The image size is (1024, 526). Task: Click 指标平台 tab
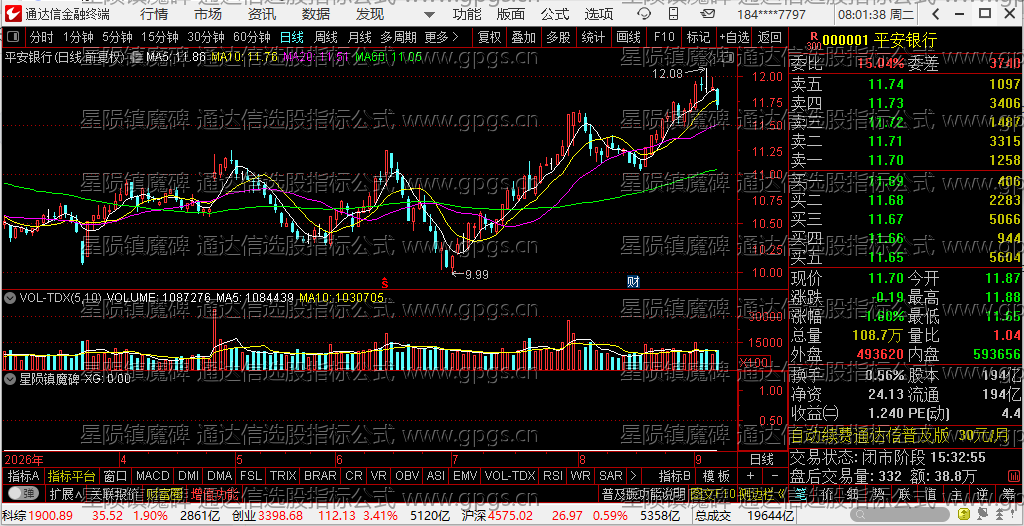[x=72, y=476]
